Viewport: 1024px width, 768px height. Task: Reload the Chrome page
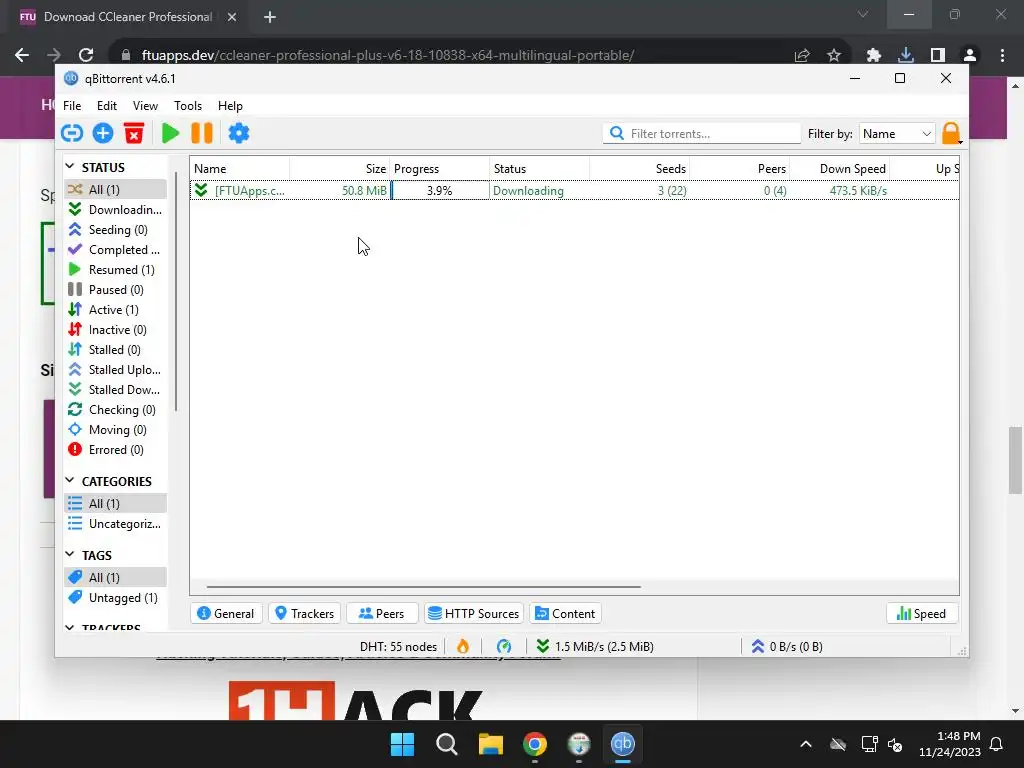[86, 55]
